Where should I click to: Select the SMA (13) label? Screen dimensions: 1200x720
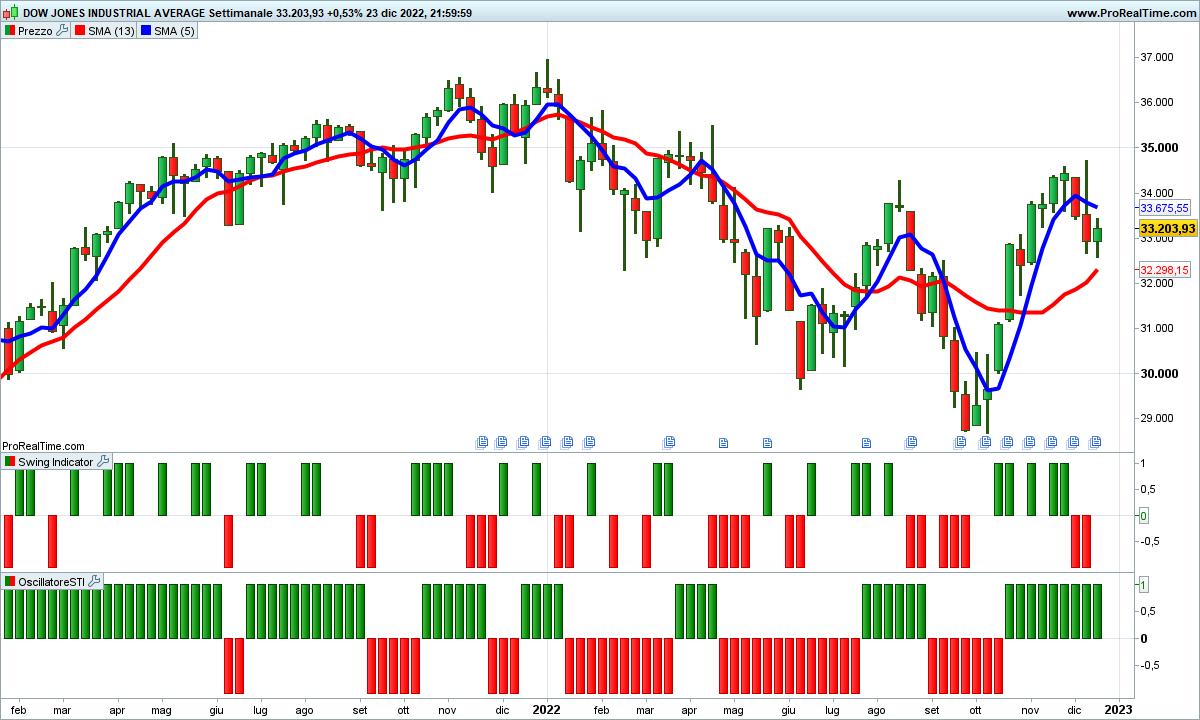(111, 31)
